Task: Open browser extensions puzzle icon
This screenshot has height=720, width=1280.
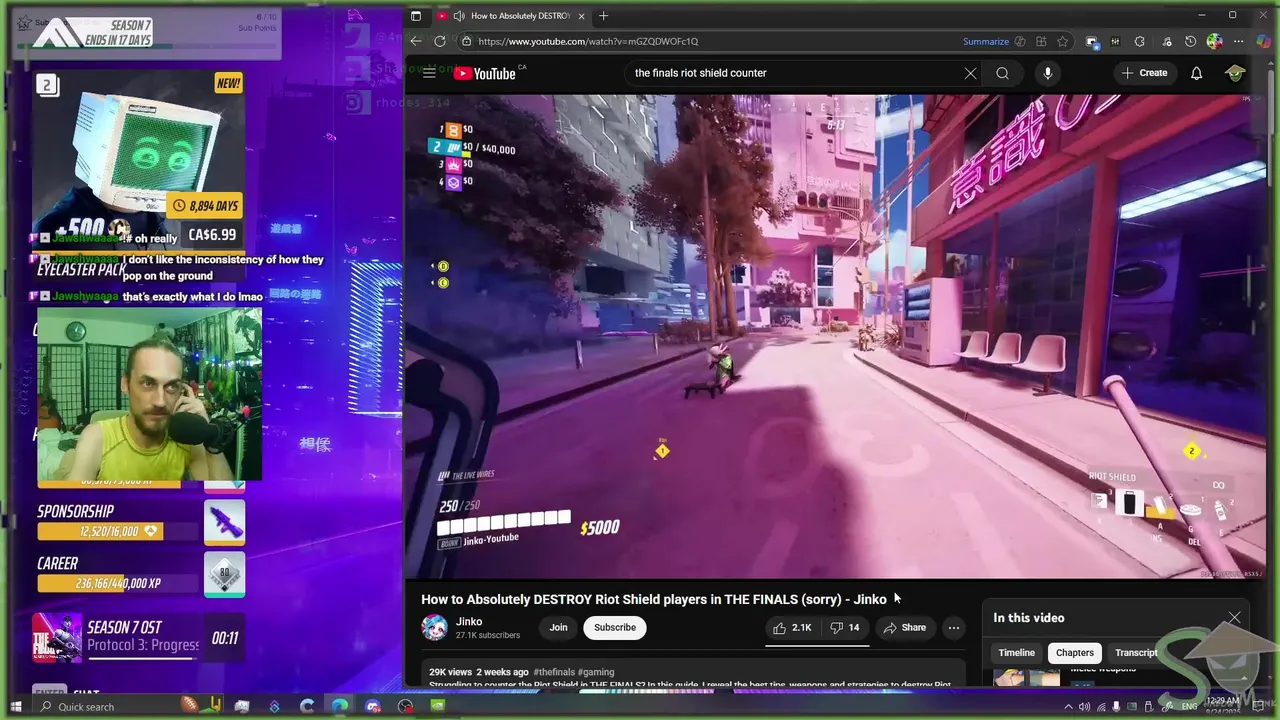Action: [1140, 41]
